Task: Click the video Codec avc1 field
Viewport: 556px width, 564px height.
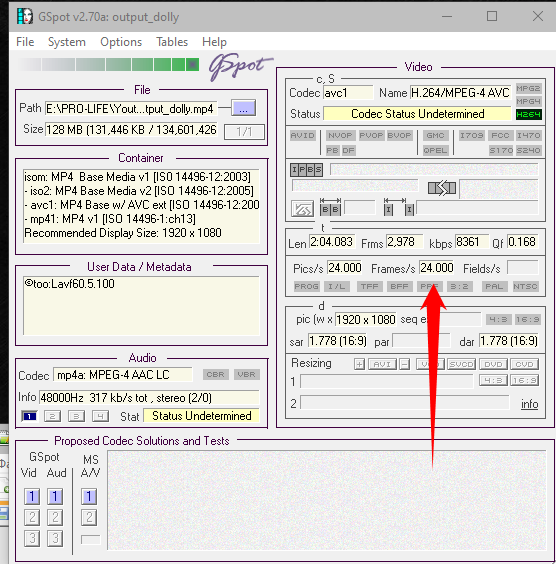Action: click(x=348, y=93)
